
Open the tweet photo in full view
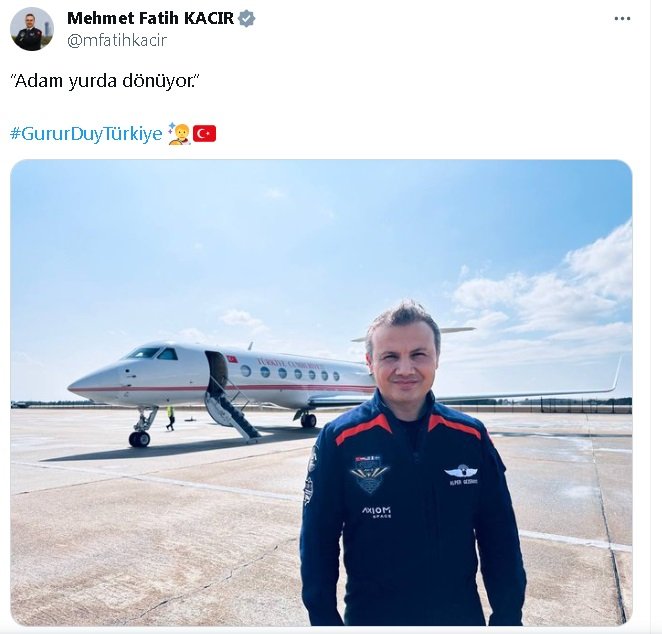pyautogui.click(x=321, y=392)
